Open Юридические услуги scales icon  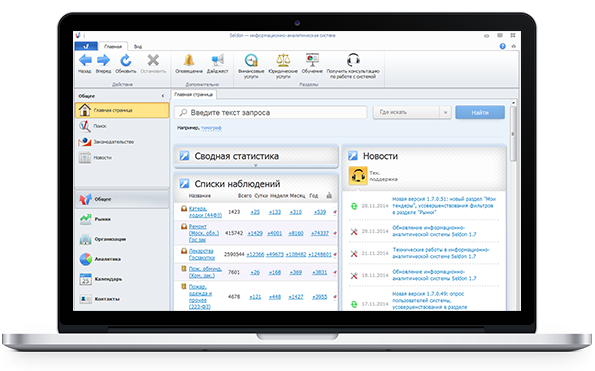coord(283,60)
